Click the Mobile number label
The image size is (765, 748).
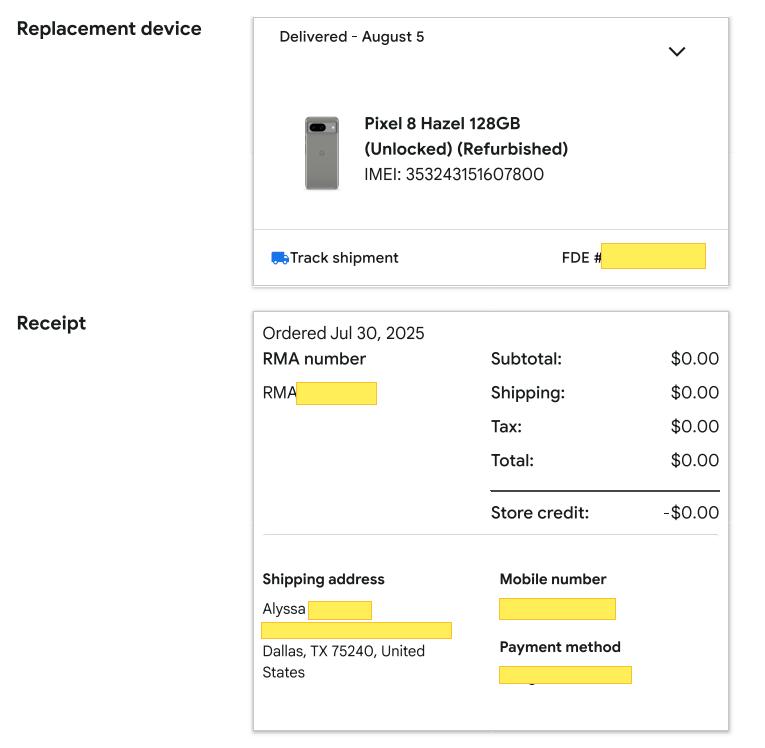(x=553, y=579)
